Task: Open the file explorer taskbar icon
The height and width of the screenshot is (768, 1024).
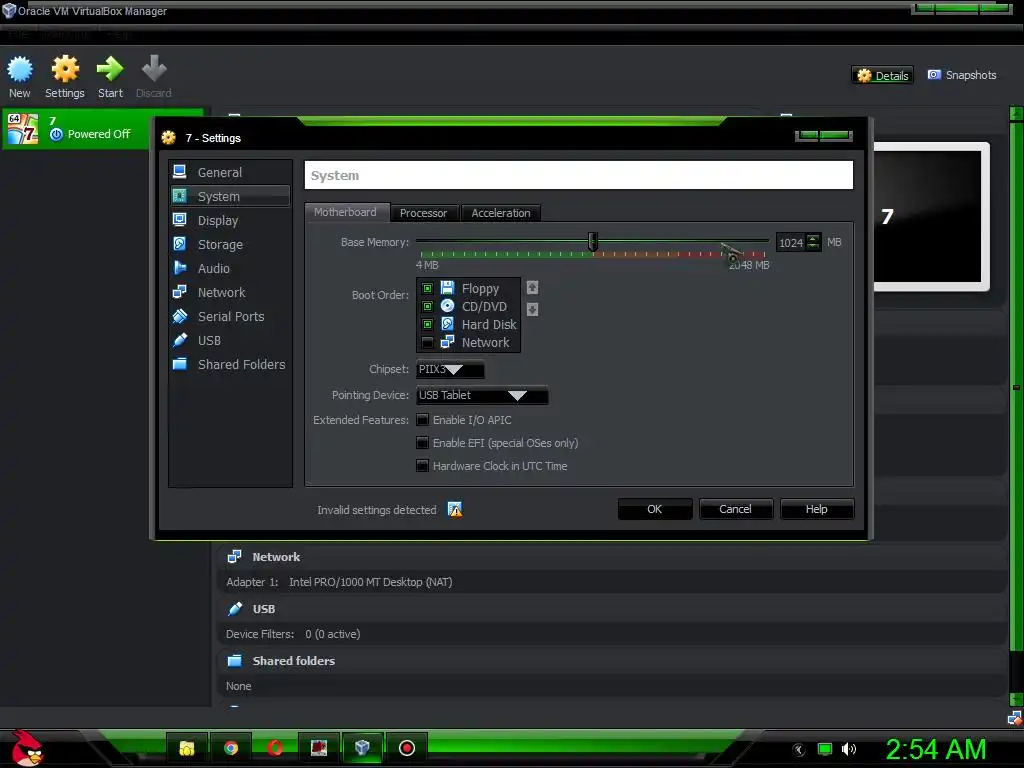Action: point(187,748)
